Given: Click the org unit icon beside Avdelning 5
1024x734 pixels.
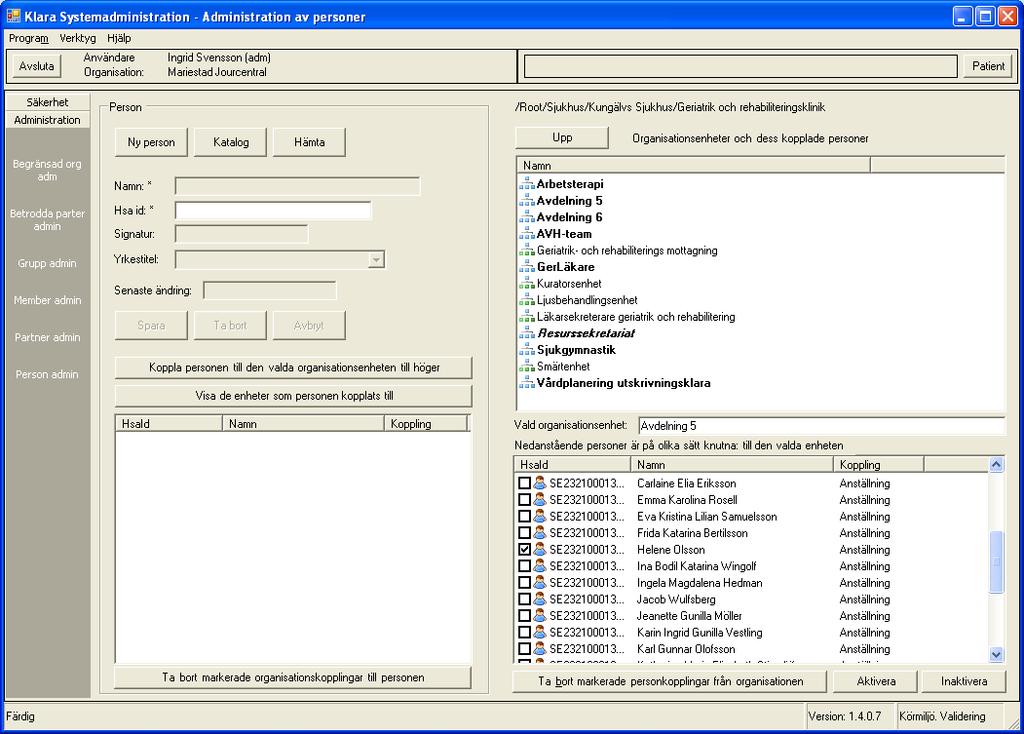Looking at the screenshot, I should pyautogui.click(x=527, y=200).
